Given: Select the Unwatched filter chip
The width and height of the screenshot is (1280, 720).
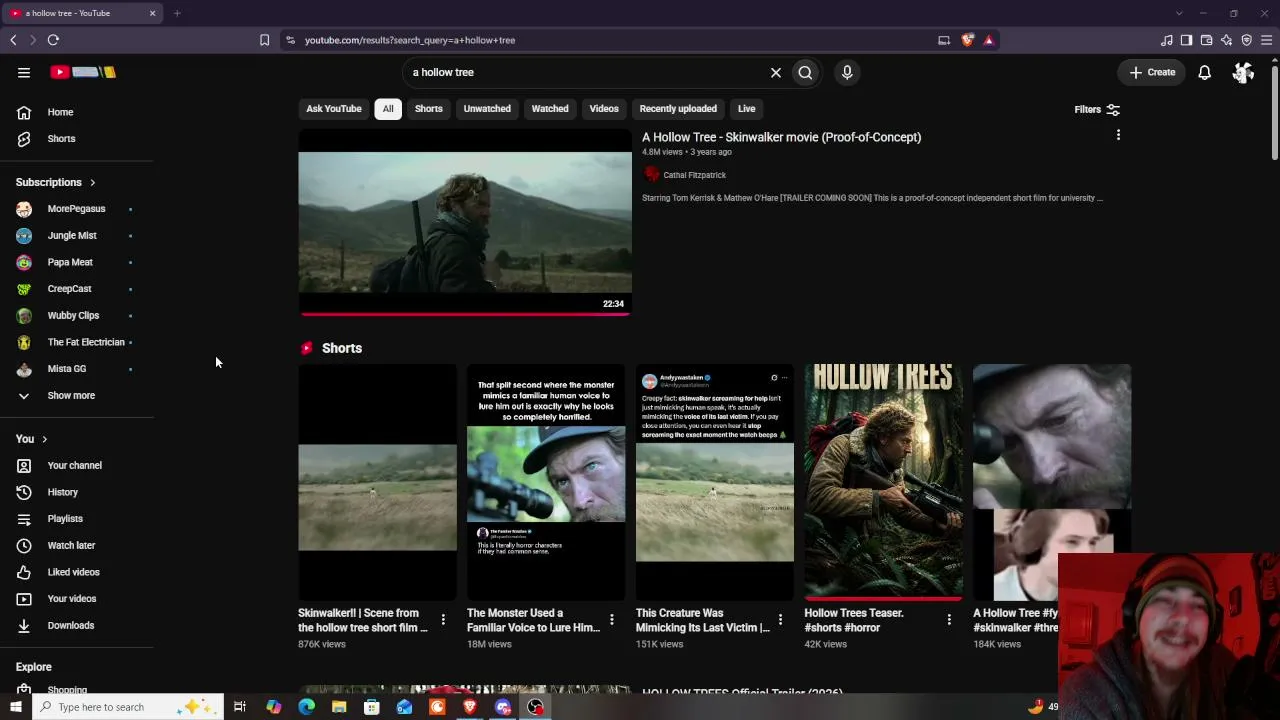Looking at the screenshot, I should 487,109.
